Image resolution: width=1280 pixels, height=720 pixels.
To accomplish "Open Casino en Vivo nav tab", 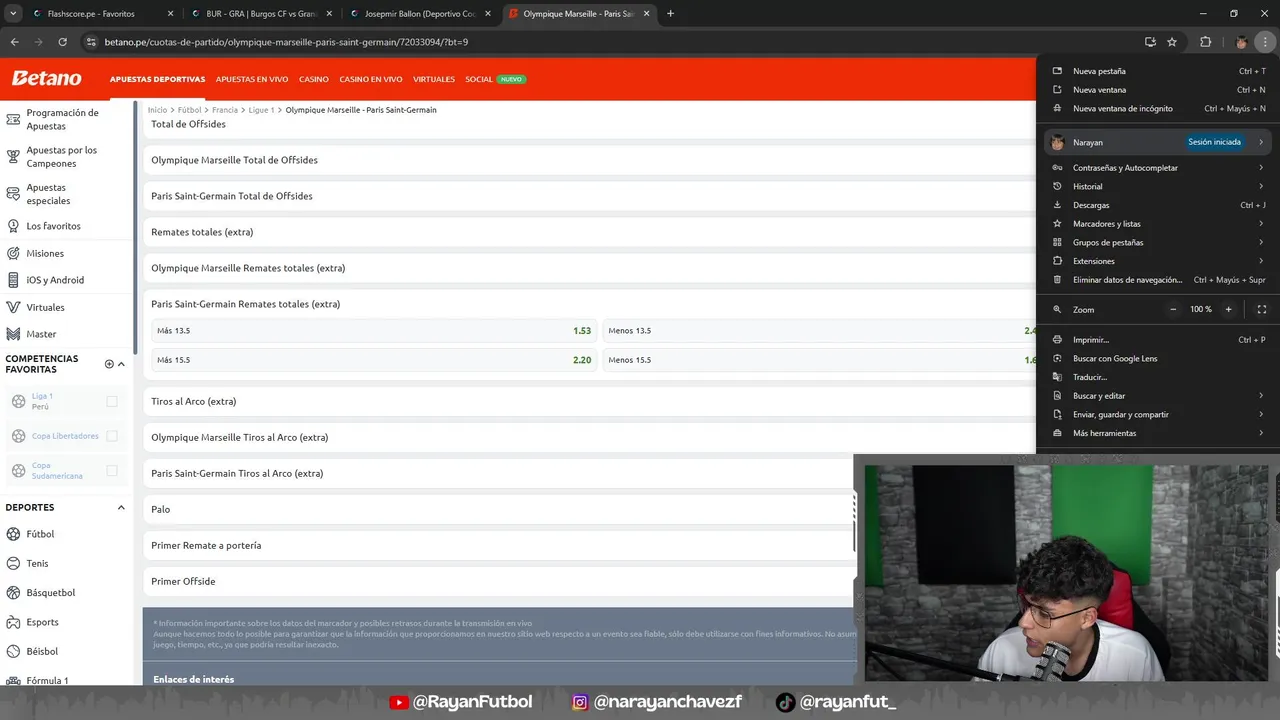I will click(x=371, y=79).
